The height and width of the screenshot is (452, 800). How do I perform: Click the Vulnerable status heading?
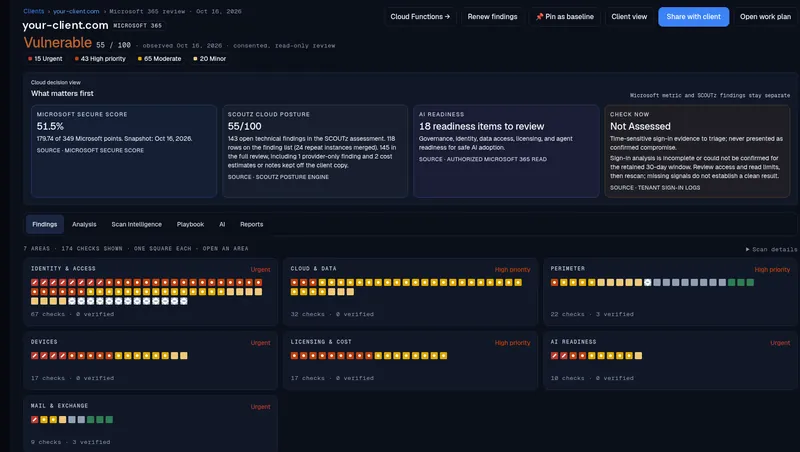coord(58,42)
